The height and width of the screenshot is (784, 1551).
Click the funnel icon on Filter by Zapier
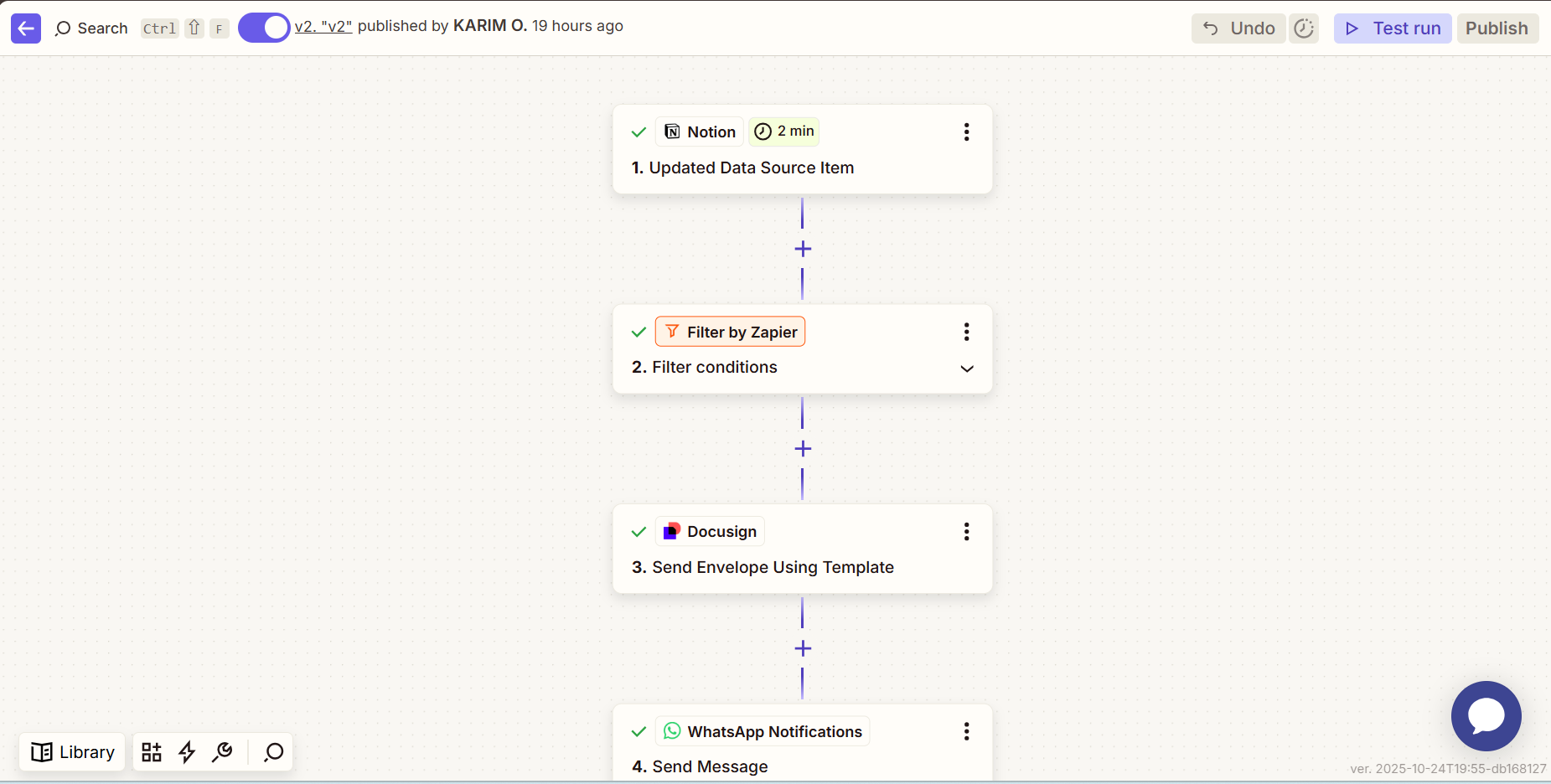click(x=672, y=331)
